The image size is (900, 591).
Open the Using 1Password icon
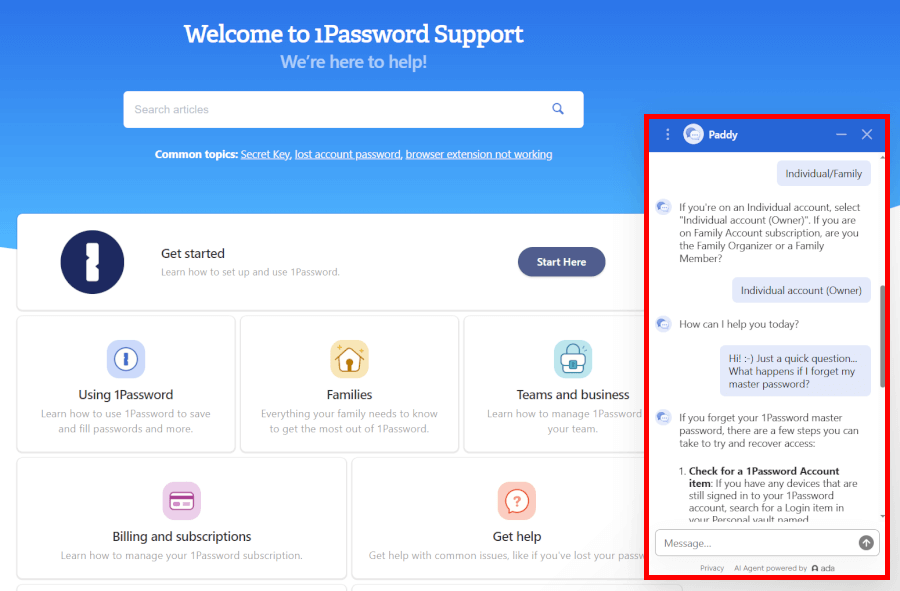[126, 359]
